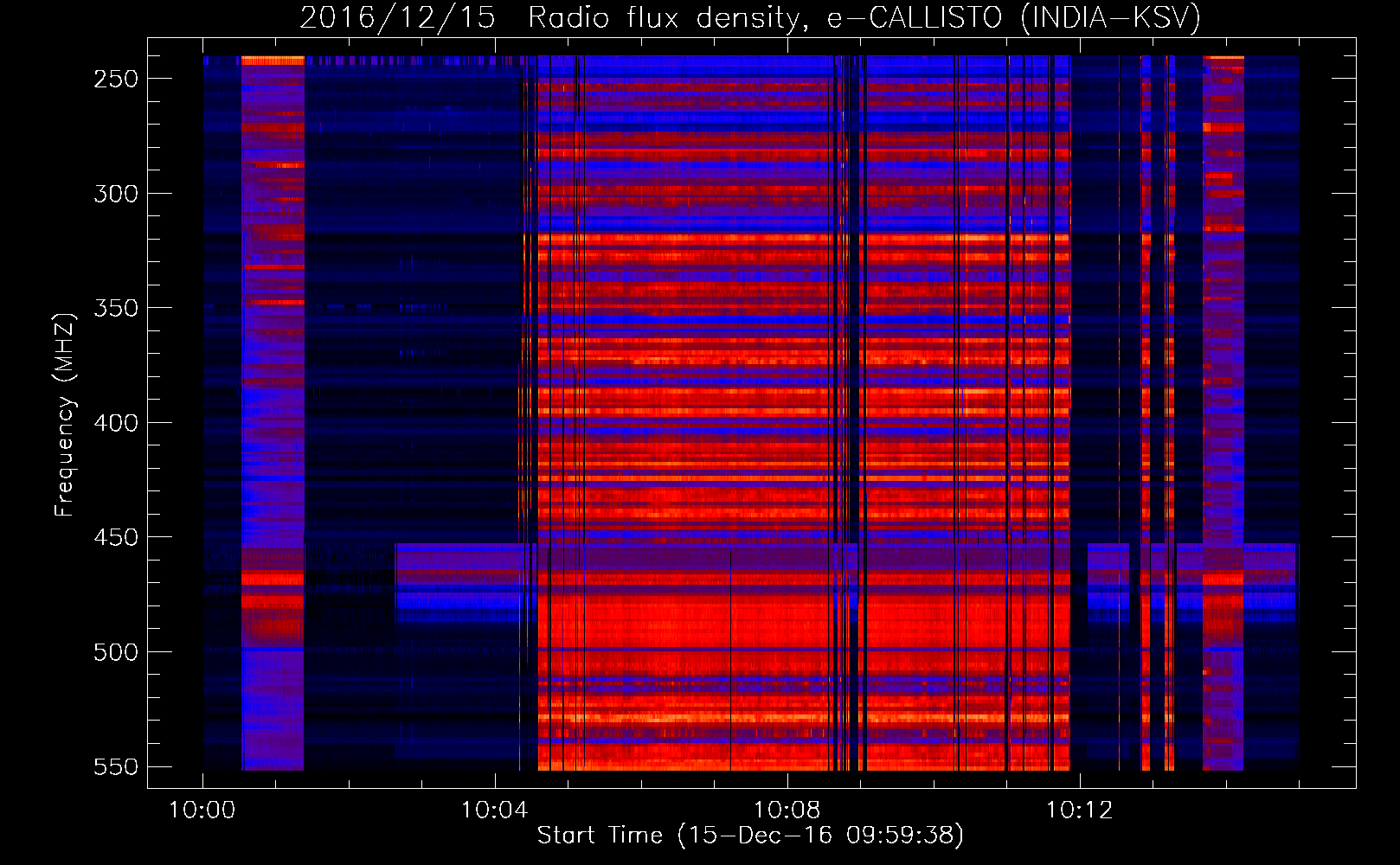The height and width of the screenshot is (865, 1400).
Task: Select the 400 frequency tick label
Action: tap(116, 422)
